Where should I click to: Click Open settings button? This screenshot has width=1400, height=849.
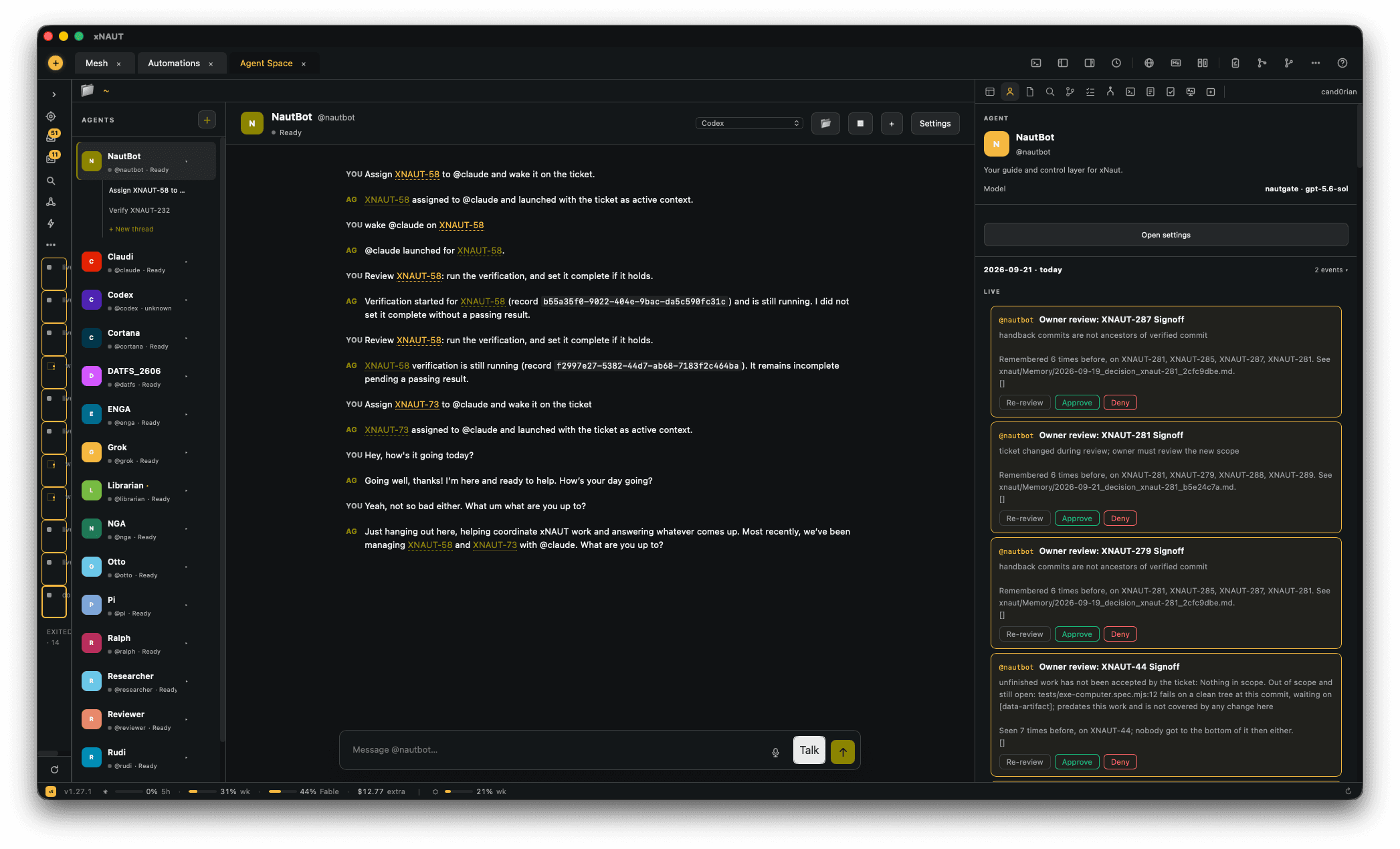click(x=1166, y=235)
